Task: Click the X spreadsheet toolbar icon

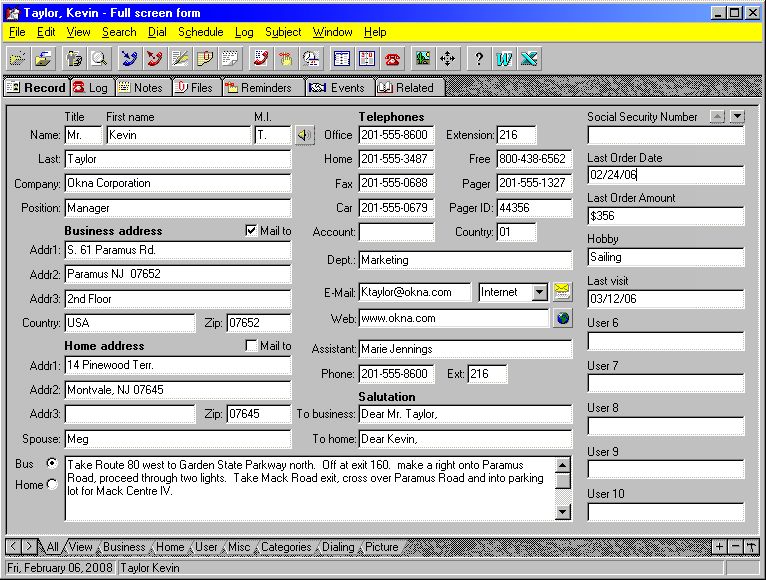Action: pos(529,59)
